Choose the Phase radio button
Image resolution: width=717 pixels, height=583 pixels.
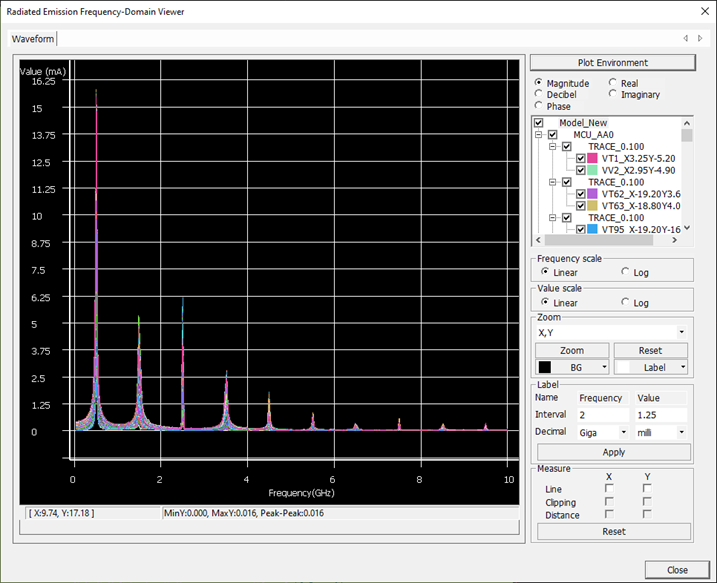(x=540, y=106)
